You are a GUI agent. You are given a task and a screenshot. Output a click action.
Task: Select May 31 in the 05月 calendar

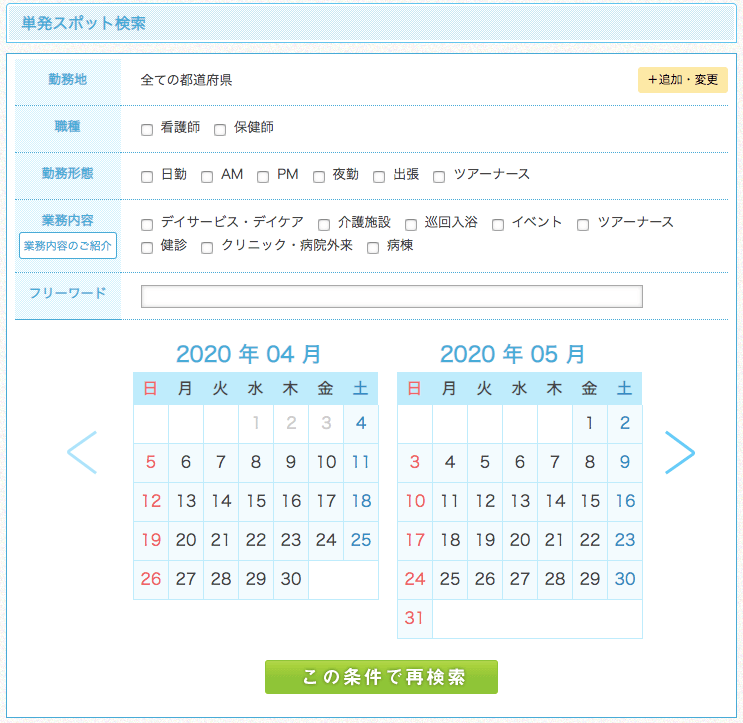coord(415,619)
